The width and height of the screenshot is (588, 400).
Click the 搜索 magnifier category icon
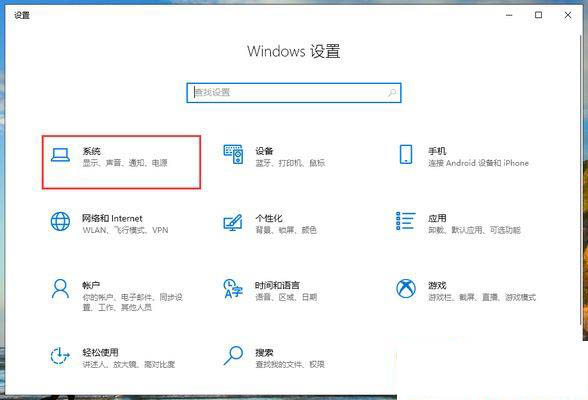click(x=233, y=355)
